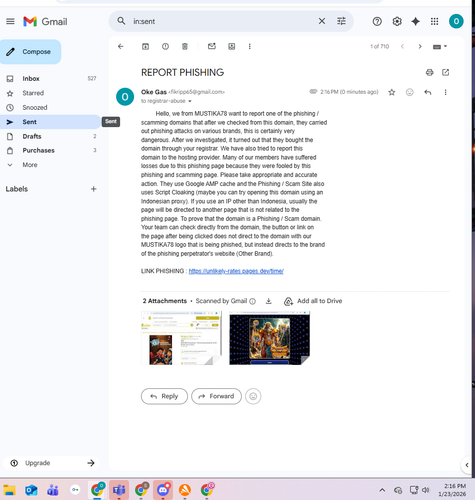Viewport: 475px width, 500px height.
Task: Open the main menu hamburger icon
Action: click(x=10, y=22)
